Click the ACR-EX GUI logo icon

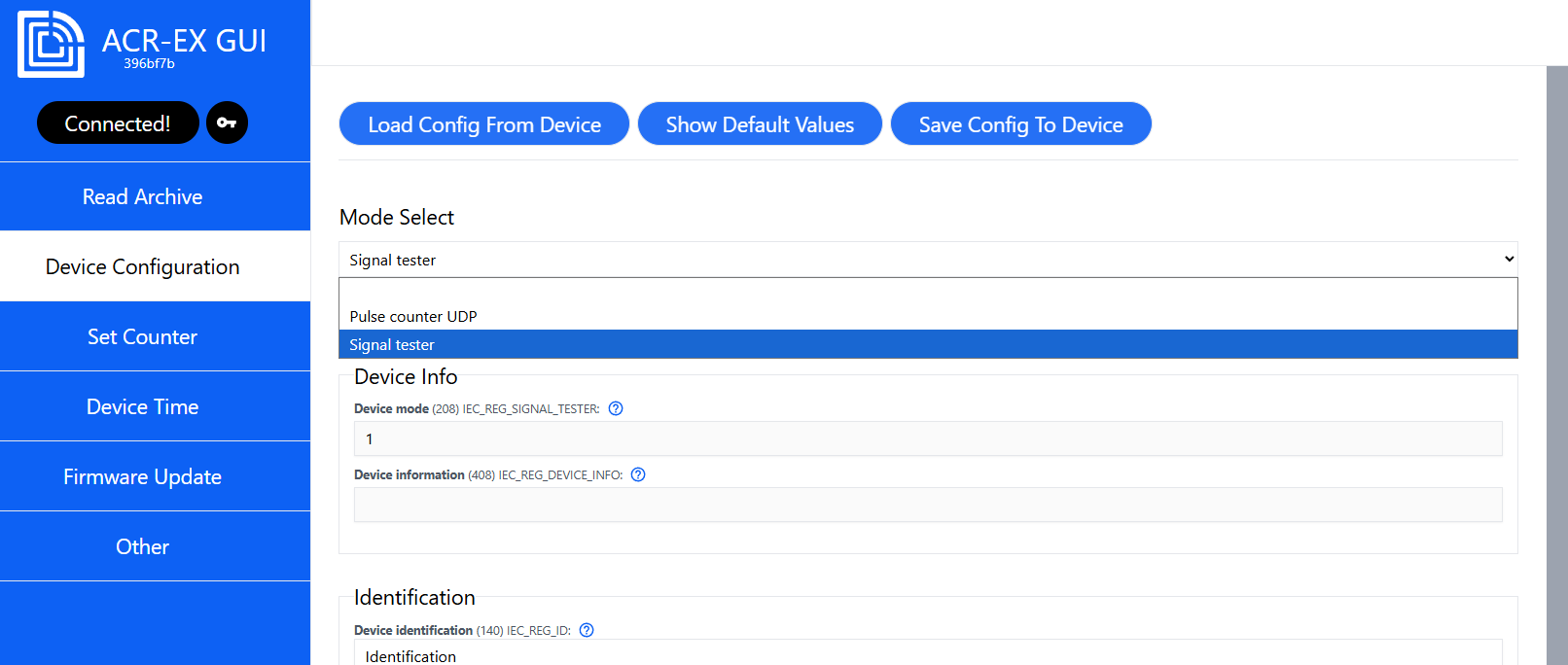coord(51,44)
